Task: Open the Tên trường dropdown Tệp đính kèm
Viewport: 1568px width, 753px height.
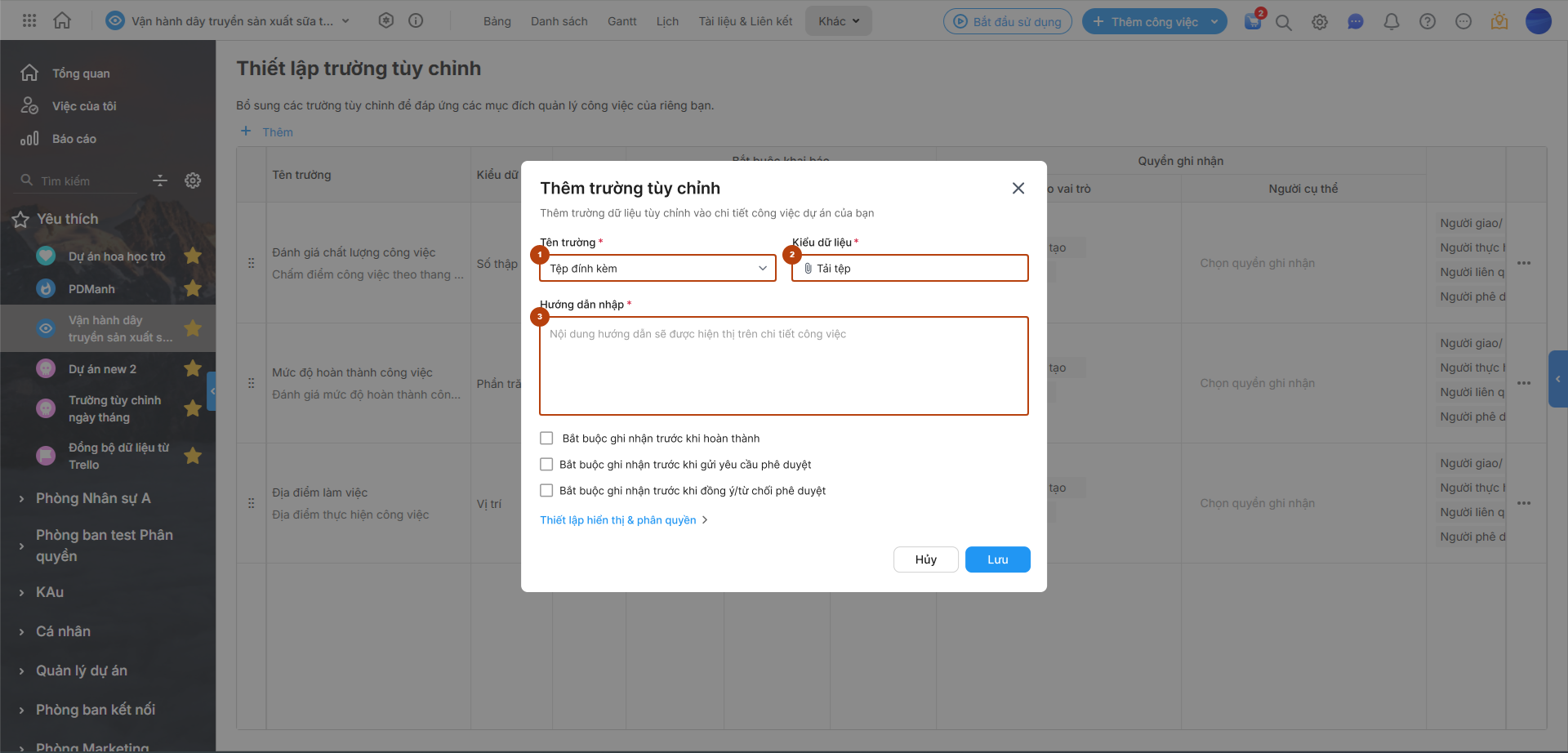Action: 657,268
